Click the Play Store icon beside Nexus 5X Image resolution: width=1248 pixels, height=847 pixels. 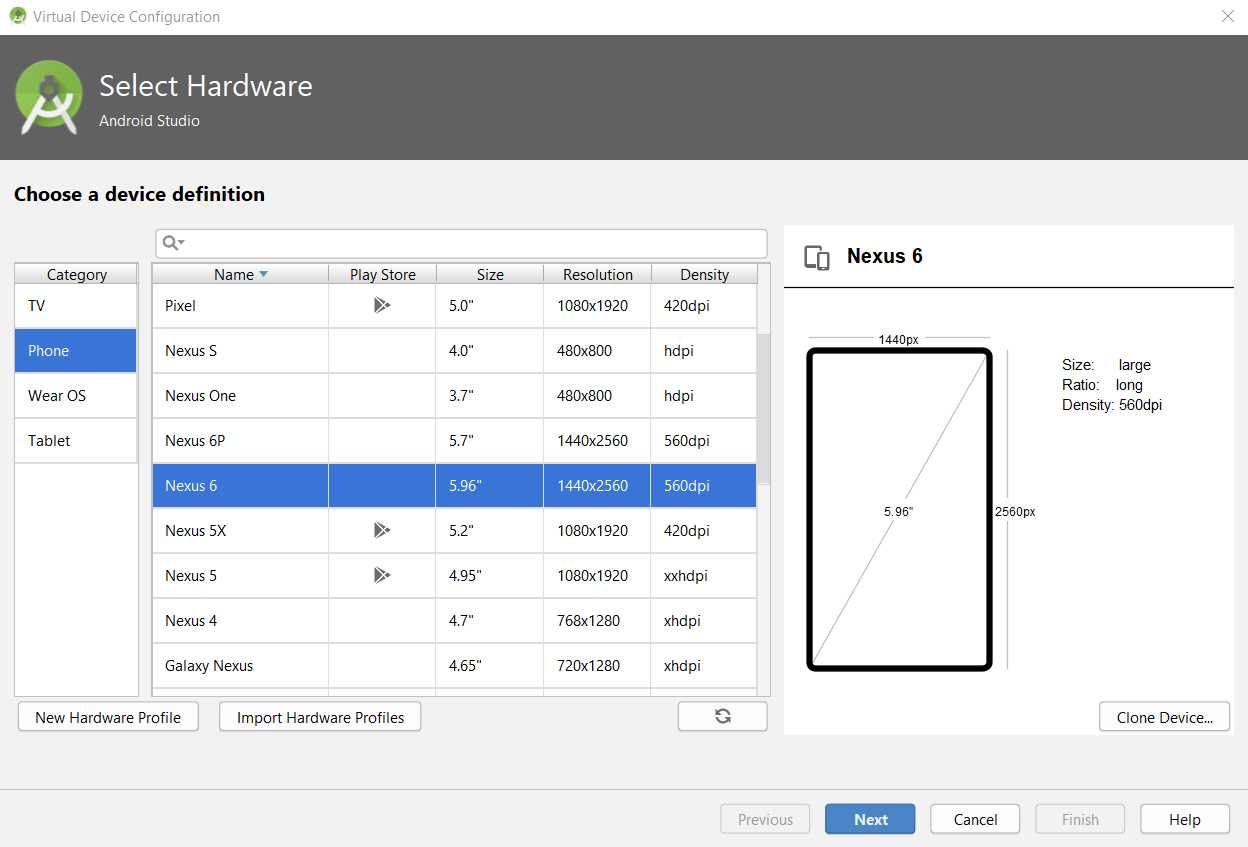click(381, 530)
